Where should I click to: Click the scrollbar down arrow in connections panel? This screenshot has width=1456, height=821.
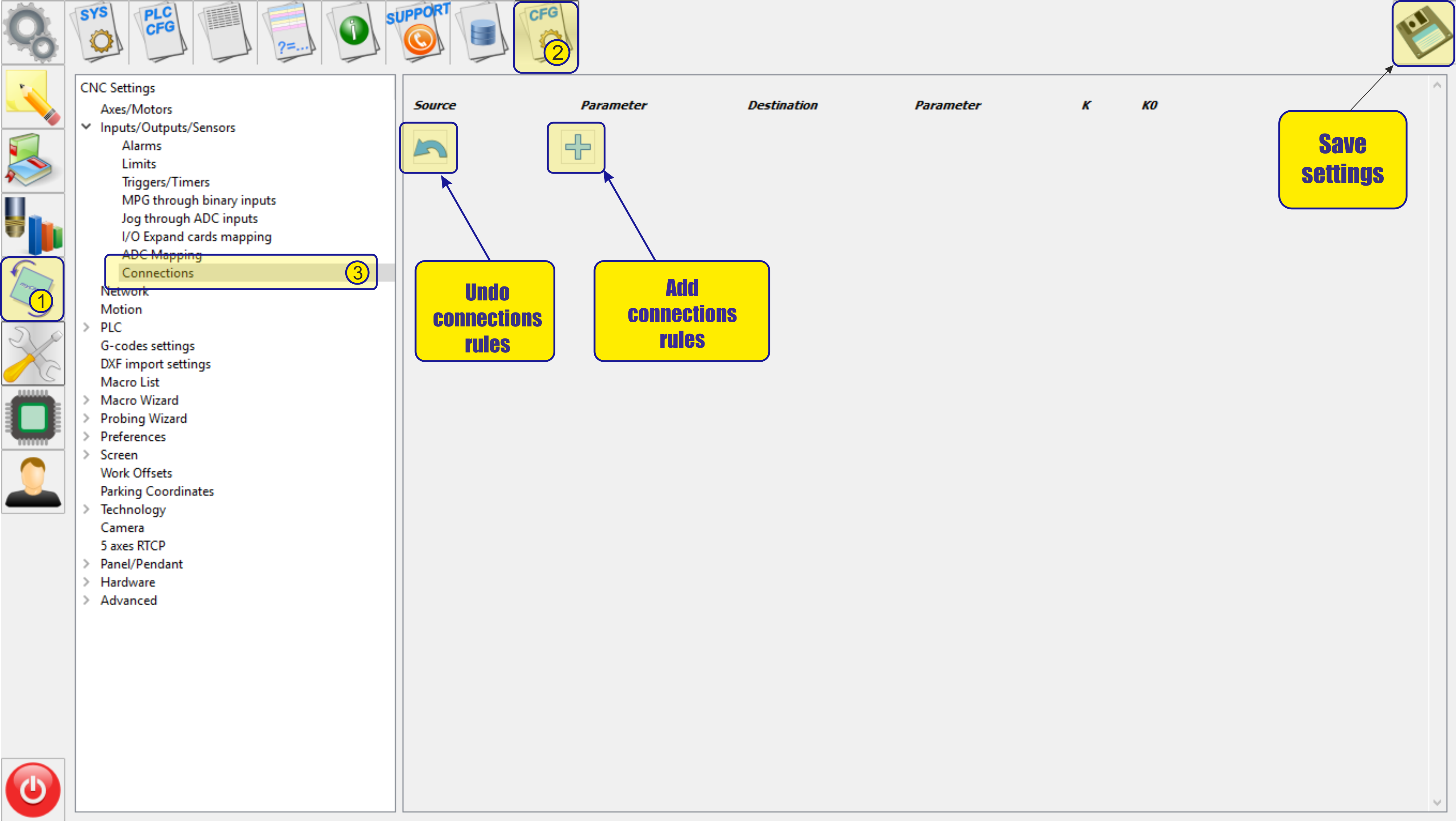click(x=1437, y=802)
